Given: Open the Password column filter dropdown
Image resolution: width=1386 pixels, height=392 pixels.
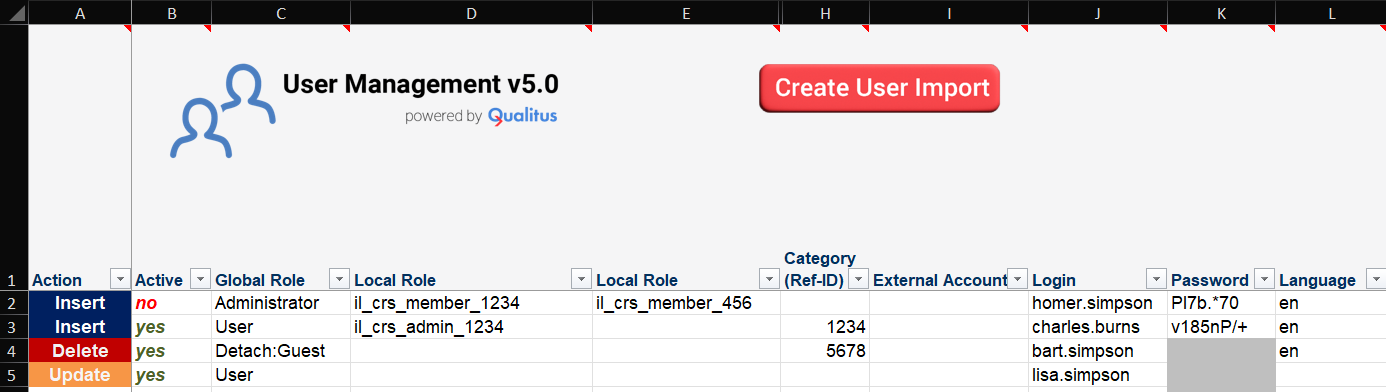Looking at the screenshot, I should click(x=1263, y=280).
